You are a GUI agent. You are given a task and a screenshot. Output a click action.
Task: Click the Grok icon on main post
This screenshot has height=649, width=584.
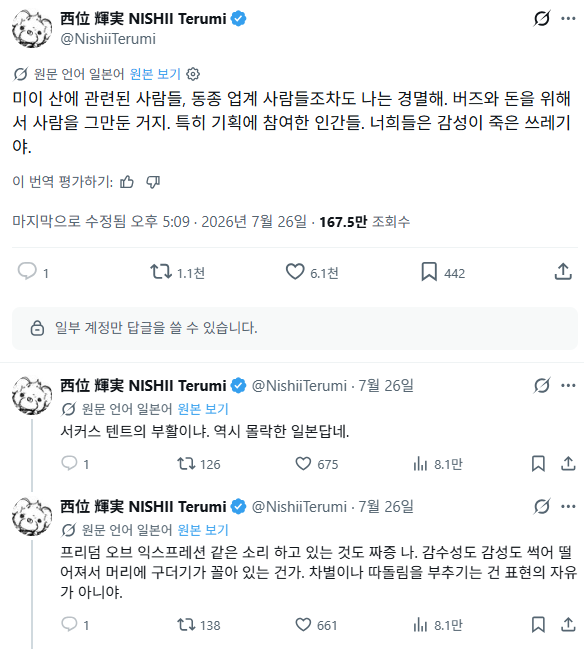click(542, 19)
